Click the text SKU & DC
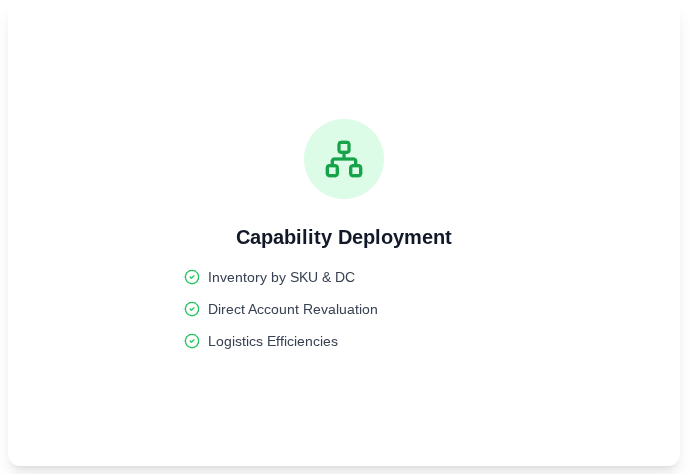The width and height of the screenshot is (695, 474). pos(322,277)
